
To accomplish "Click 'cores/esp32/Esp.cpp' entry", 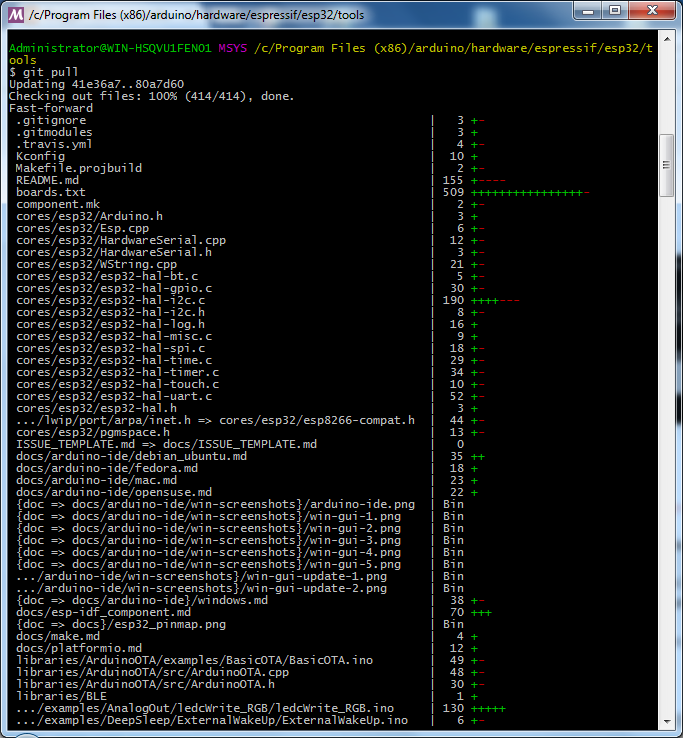I will click(x=82, y=228).
